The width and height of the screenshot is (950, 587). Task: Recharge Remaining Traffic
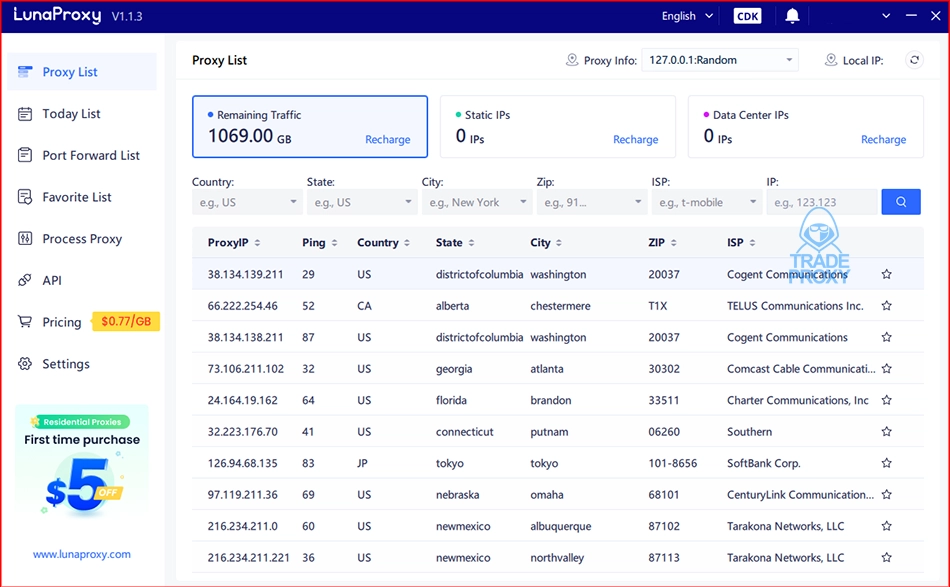(388, 139)
